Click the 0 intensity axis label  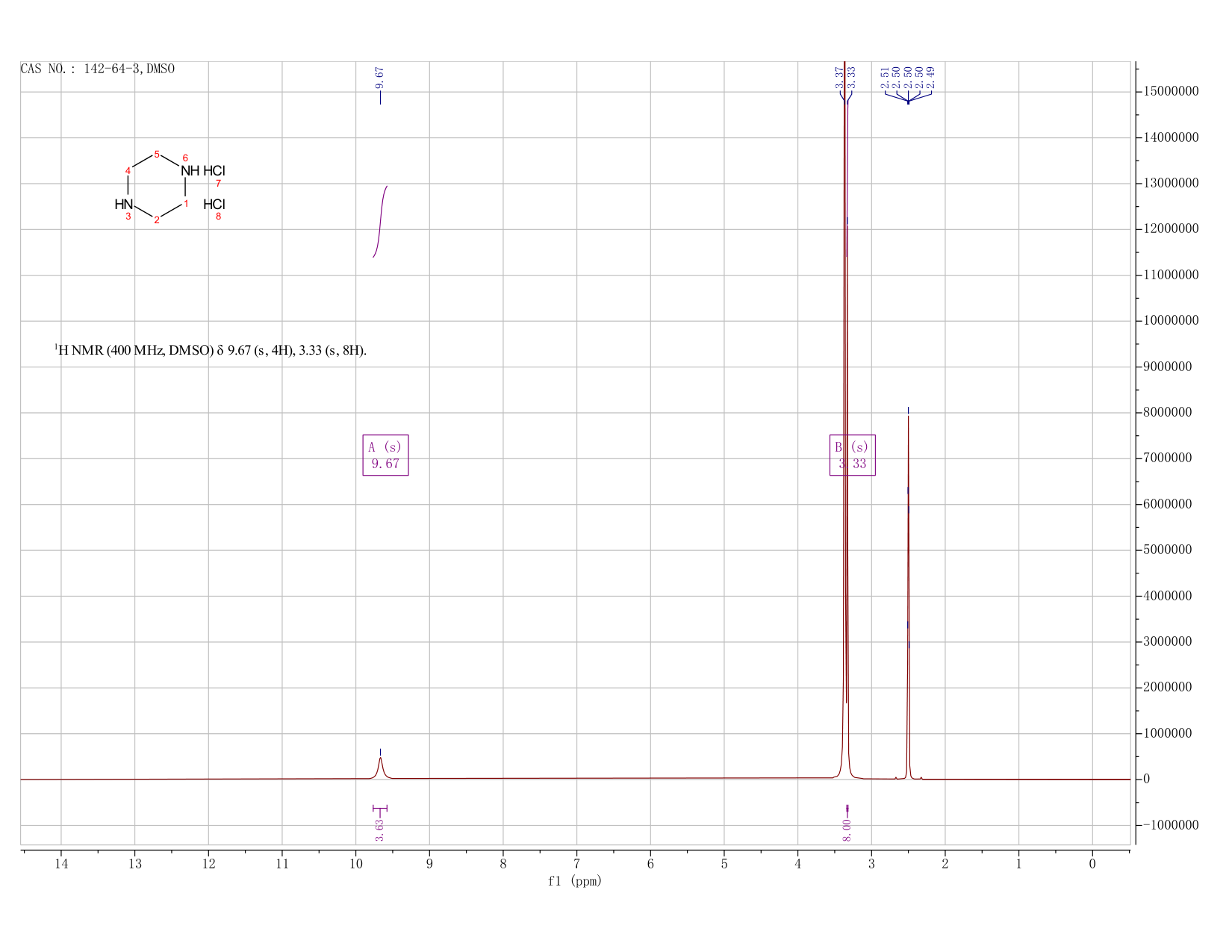click(1147, 780)
